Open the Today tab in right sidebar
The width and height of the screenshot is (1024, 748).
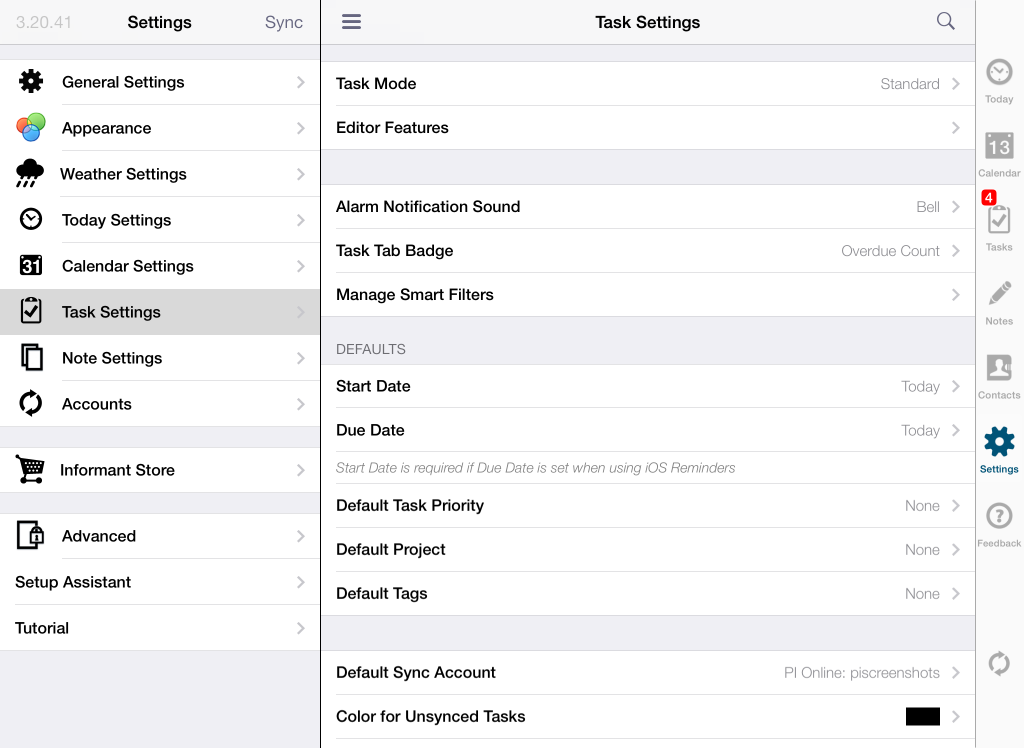click(x=998, y=80)
